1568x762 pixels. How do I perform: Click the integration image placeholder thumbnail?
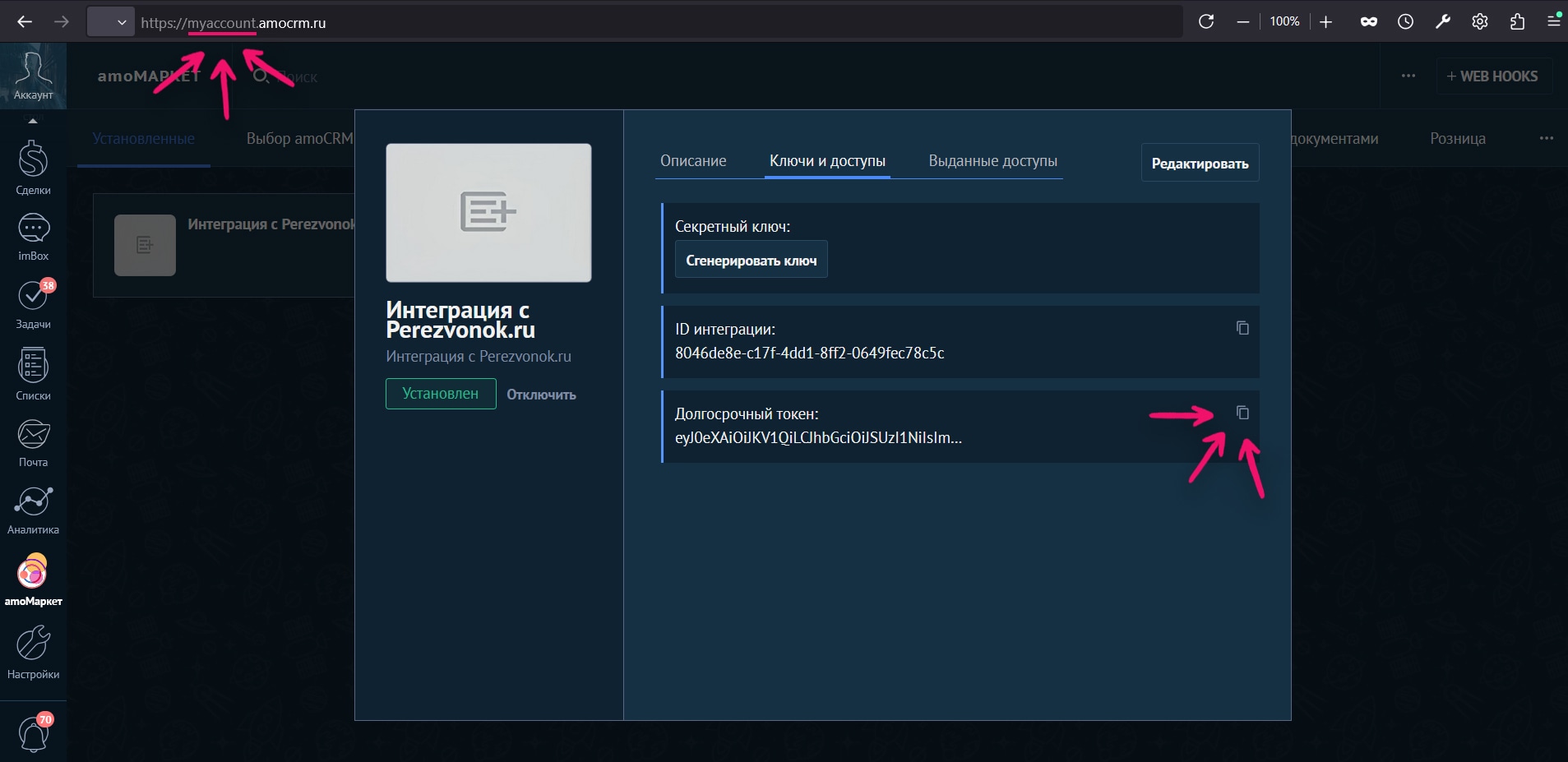pyautogui.click(x=488, y=213)
